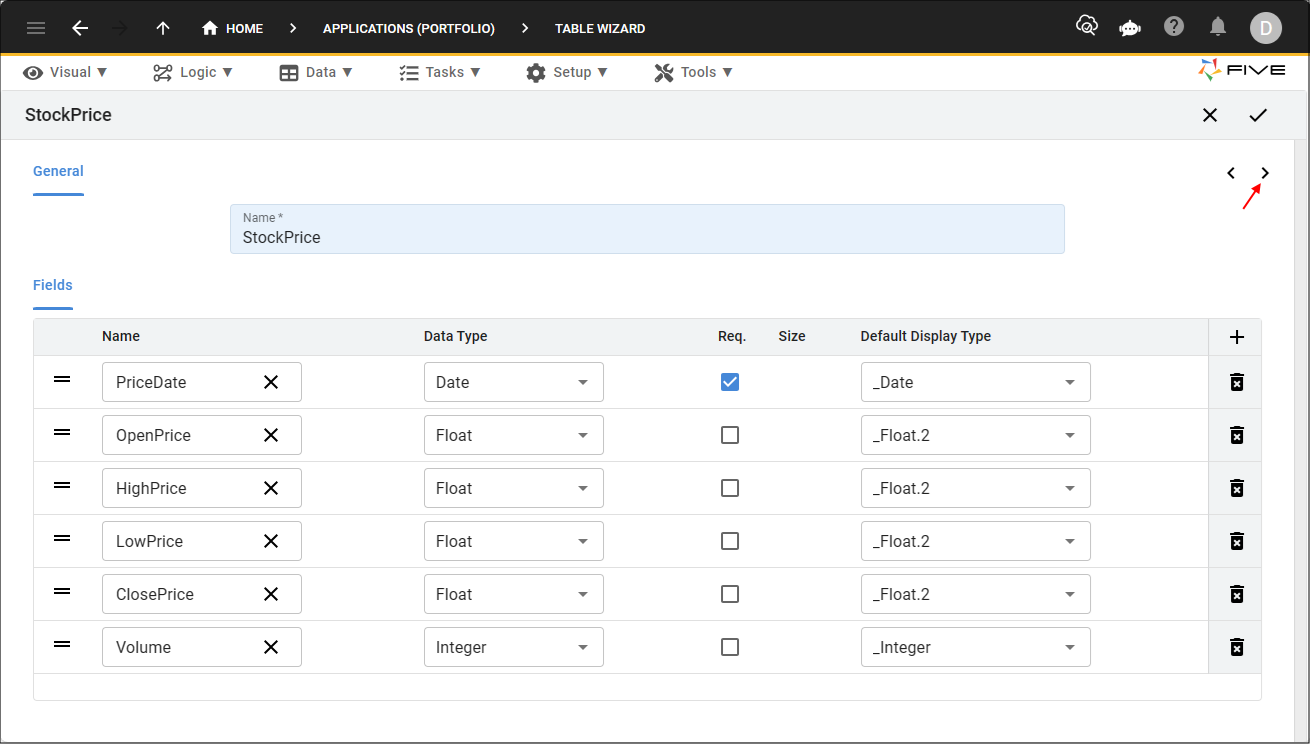Click the table Name input StockPrice
1310x744 pixels.
pyautogui.click(x=647, y=229)
